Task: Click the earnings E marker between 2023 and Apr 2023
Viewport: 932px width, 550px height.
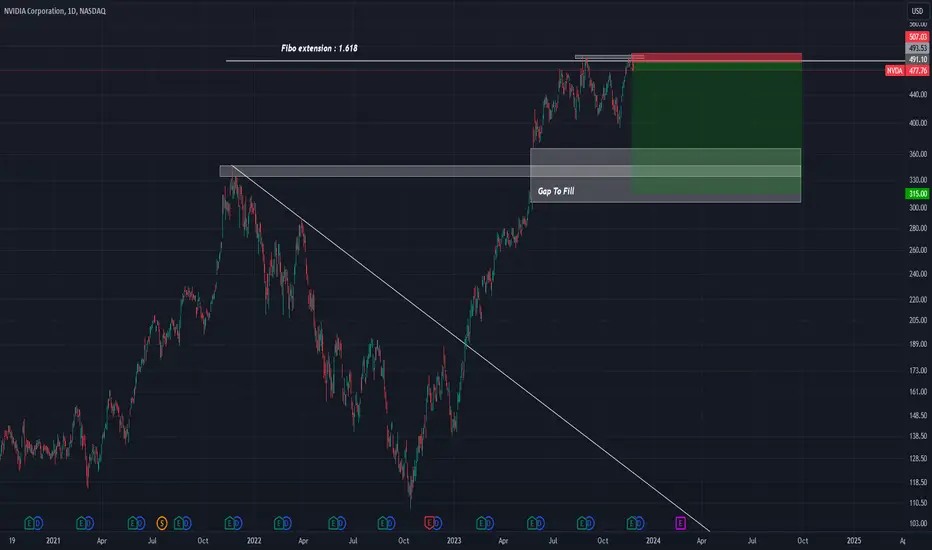Action: pyautogui.click(x=481, y=523)
